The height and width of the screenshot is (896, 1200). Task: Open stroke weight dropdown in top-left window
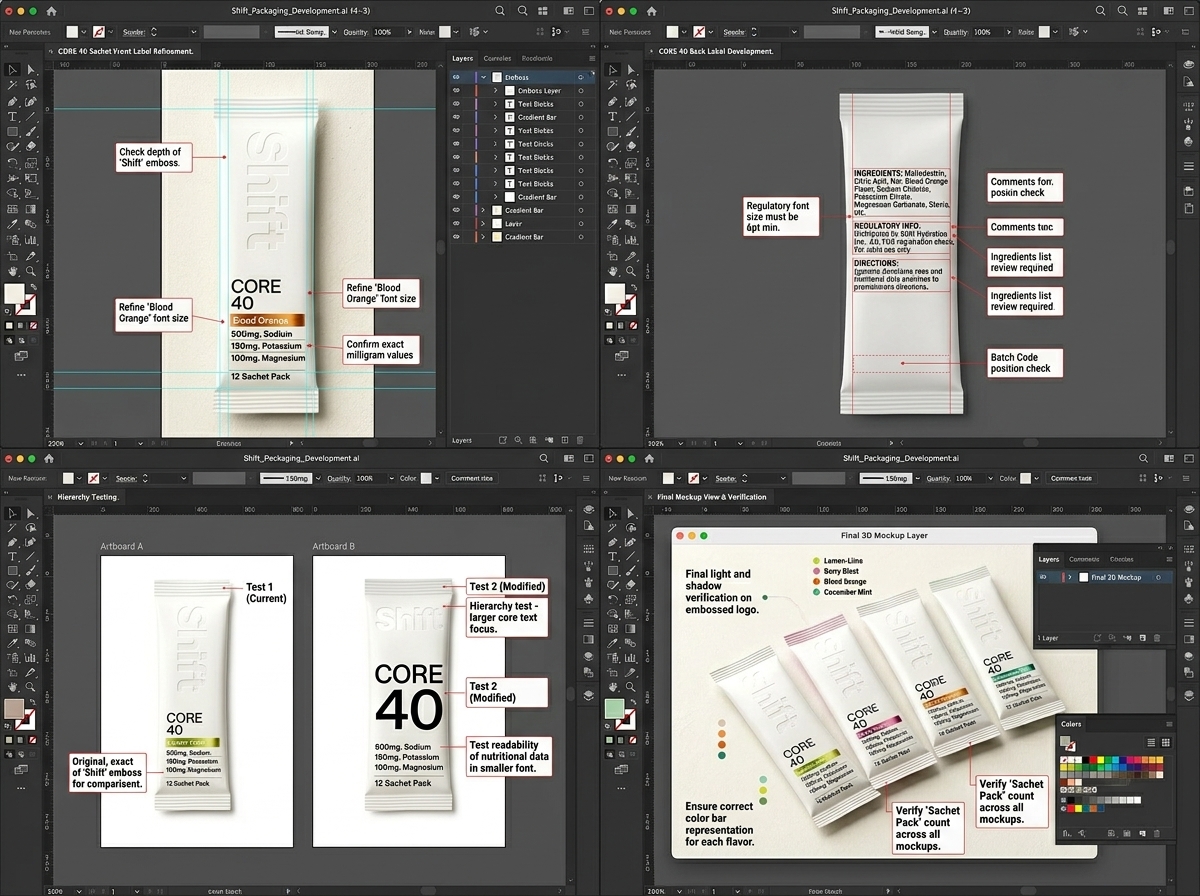point(195,32)
